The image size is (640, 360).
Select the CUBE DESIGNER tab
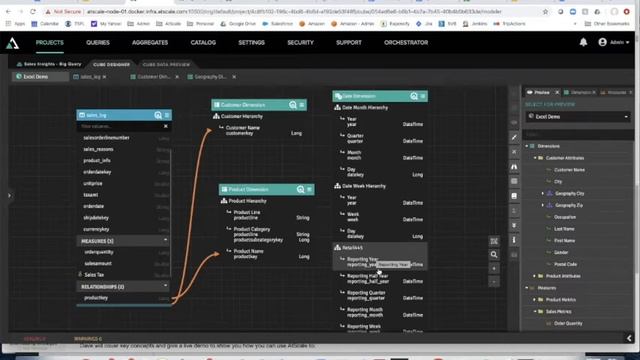tap(111, 64)
